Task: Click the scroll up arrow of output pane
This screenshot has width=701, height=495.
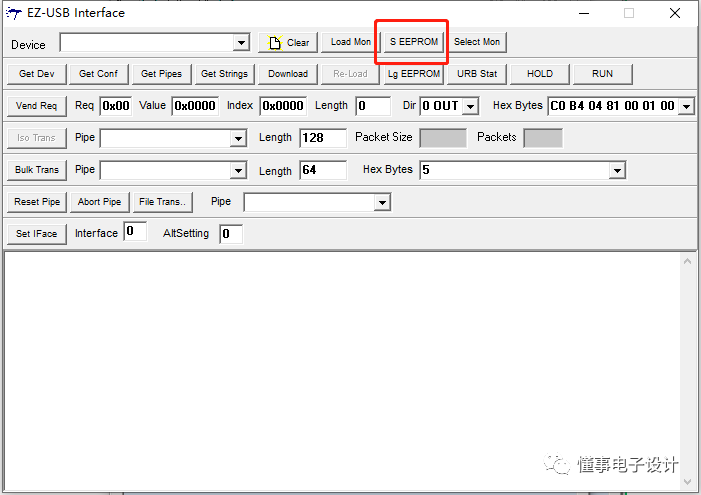Action: pyautogui.click(x=688, y=261)
